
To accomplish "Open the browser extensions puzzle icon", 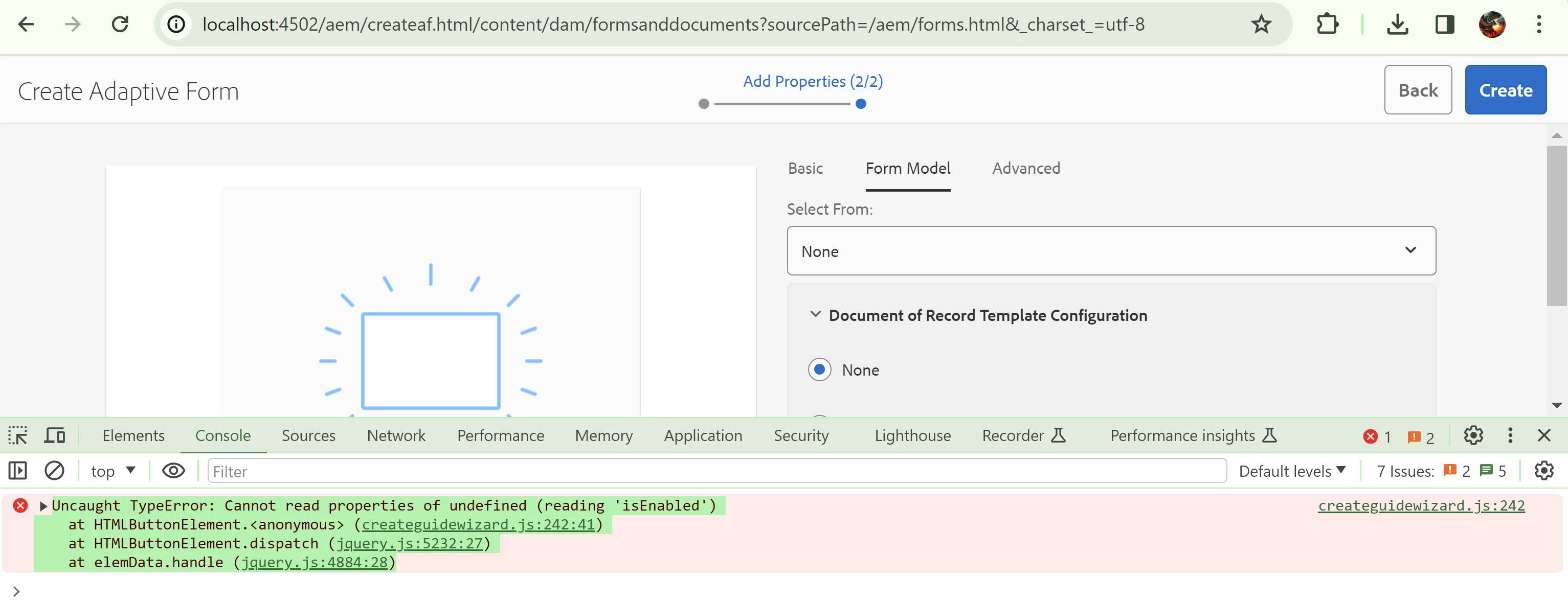I will [1327, 25].
